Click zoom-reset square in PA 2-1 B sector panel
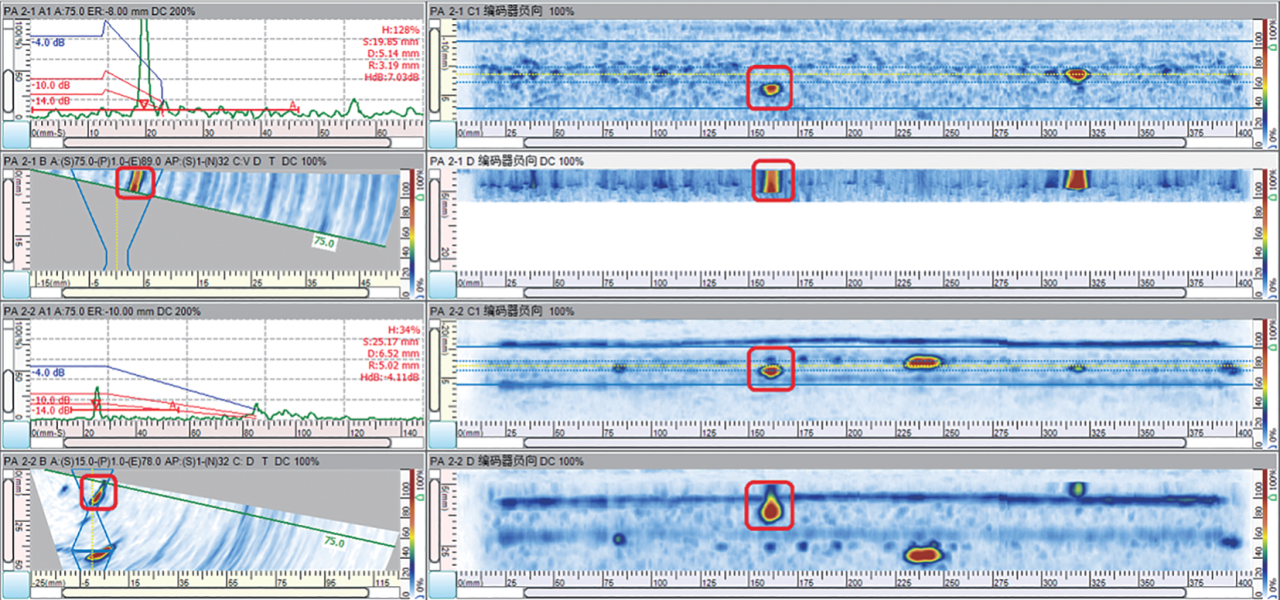1280x600 pixels. click(x=15, y=286)
